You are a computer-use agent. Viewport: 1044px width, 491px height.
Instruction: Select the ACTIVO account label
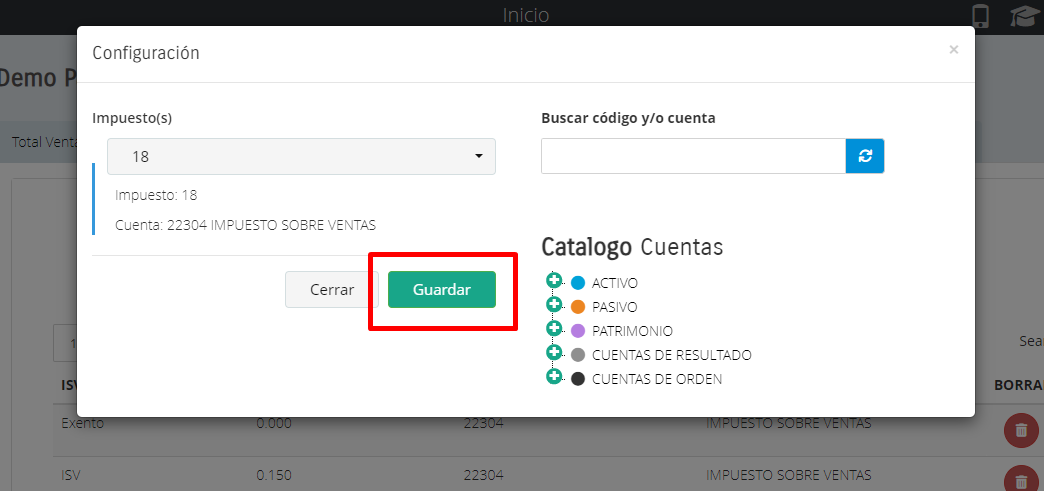pyautogui.click(x=615, y=283)
